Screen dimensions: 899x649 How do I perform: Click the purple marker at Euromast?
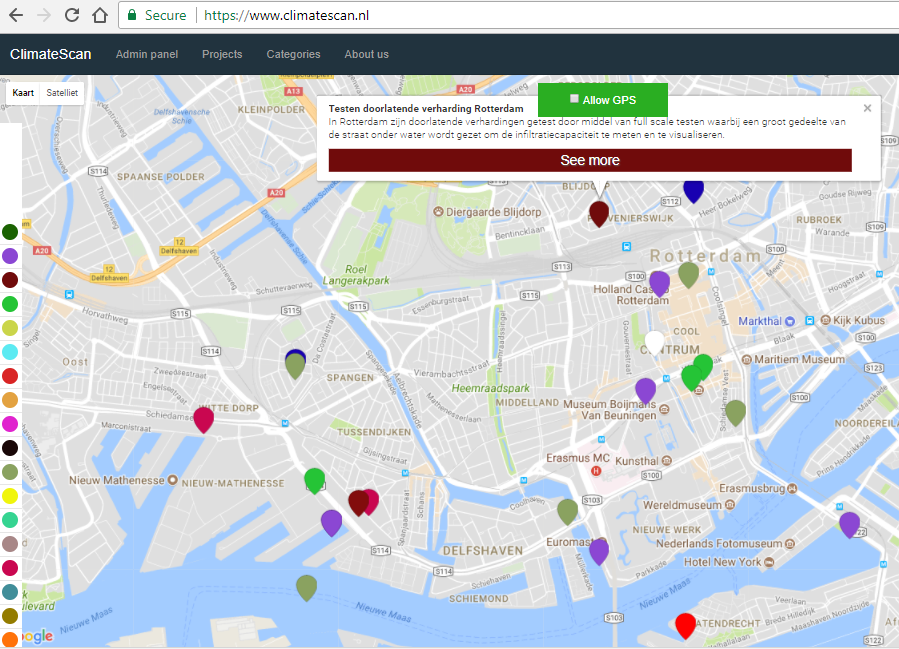599,552
